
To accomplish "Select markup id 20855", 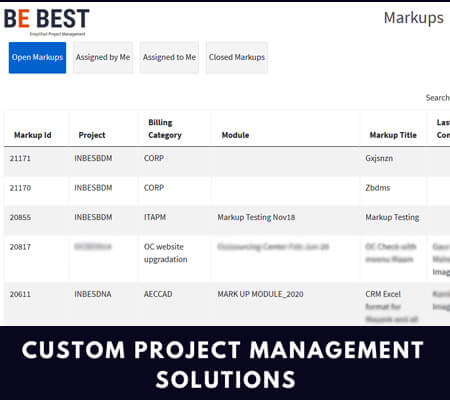I will [x=20, y=217].
